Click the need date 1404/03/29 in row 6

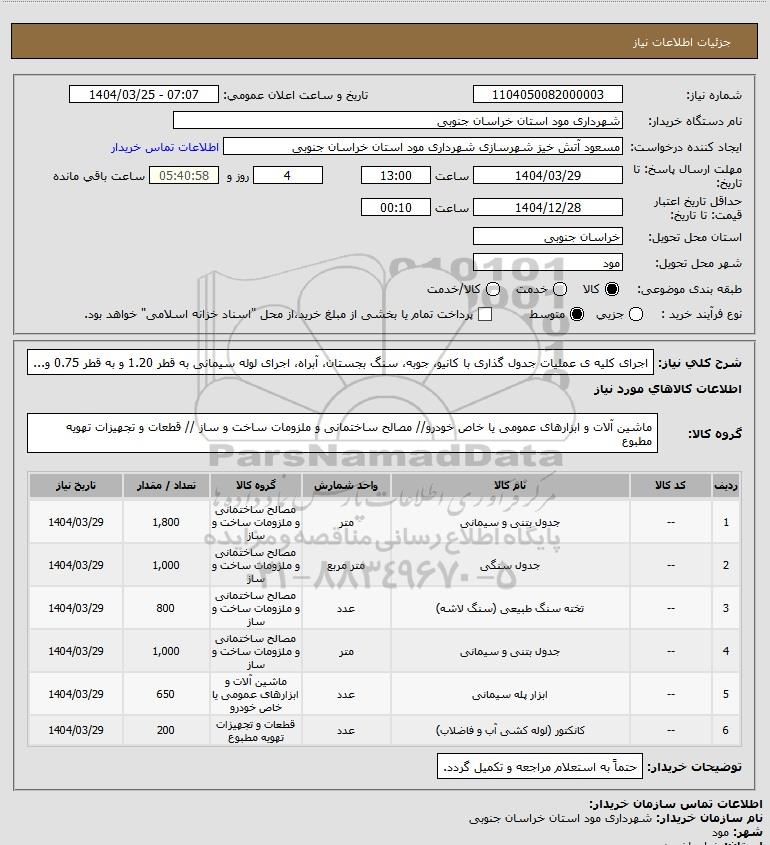(75, 730)
